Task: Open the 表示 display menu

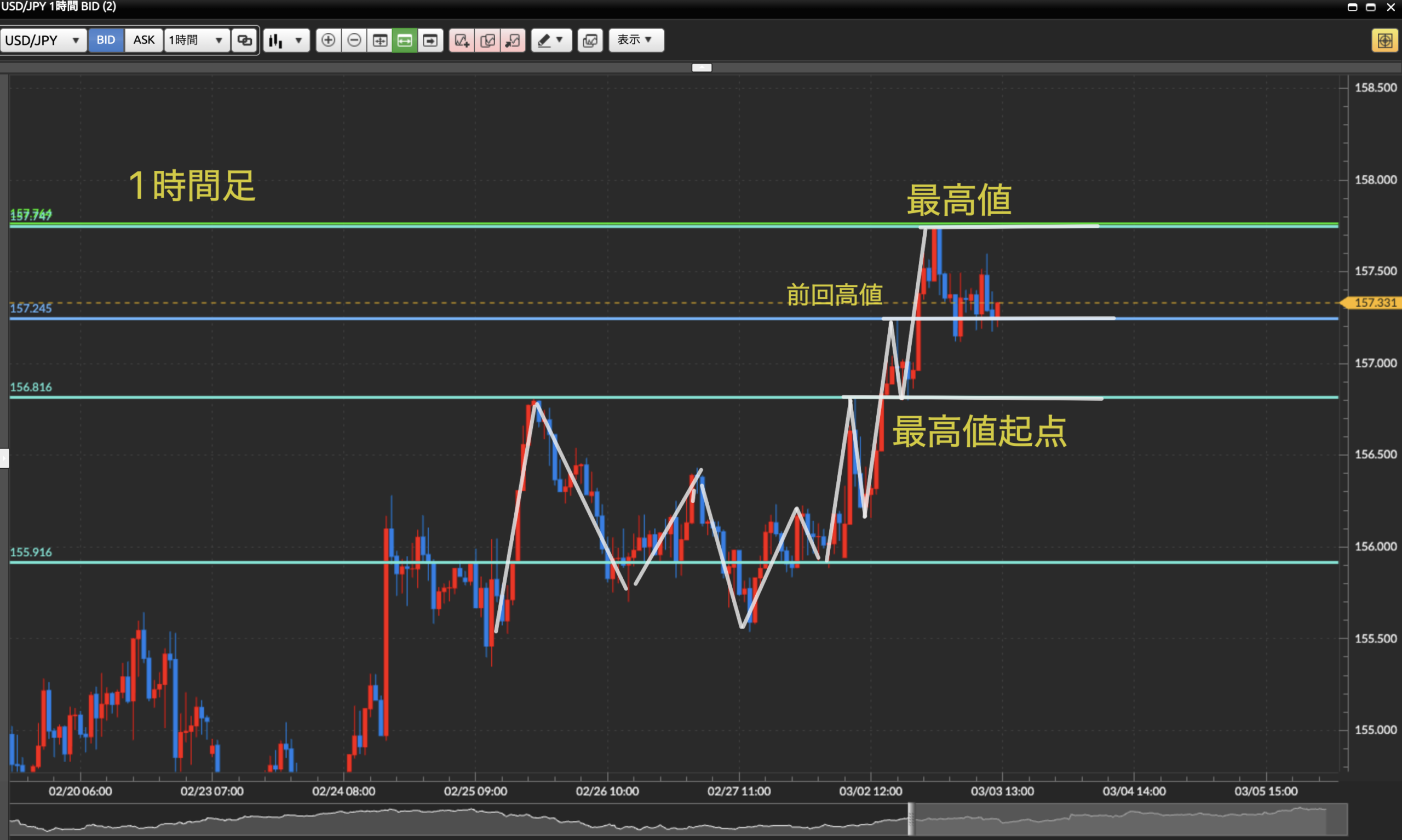Action: 636,40
